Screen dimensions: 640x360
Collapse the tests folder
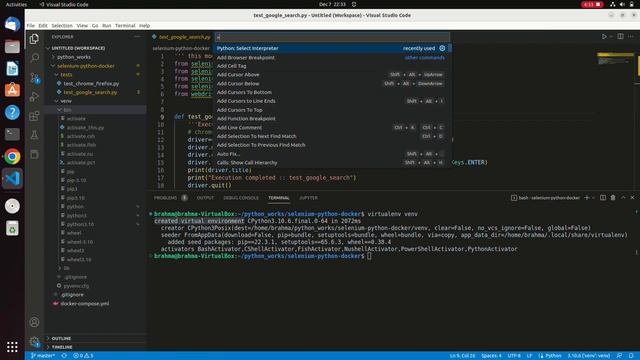pos(66,75)
